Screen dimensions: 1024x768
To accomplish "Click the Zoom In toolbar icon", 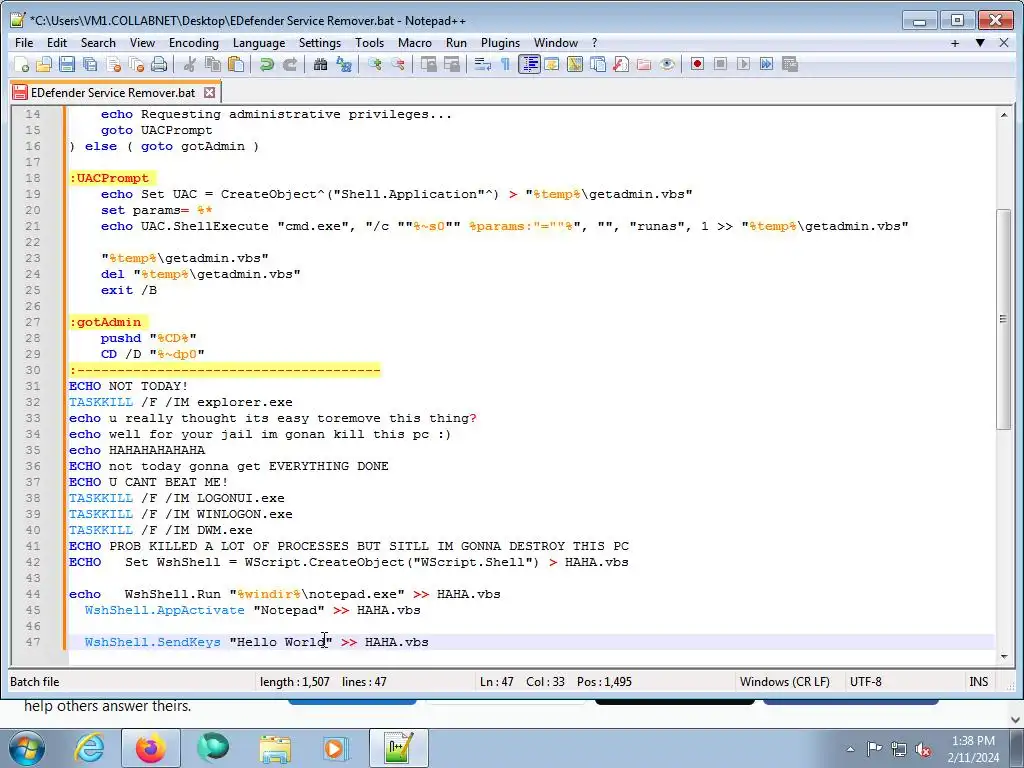I will [374, 64].
